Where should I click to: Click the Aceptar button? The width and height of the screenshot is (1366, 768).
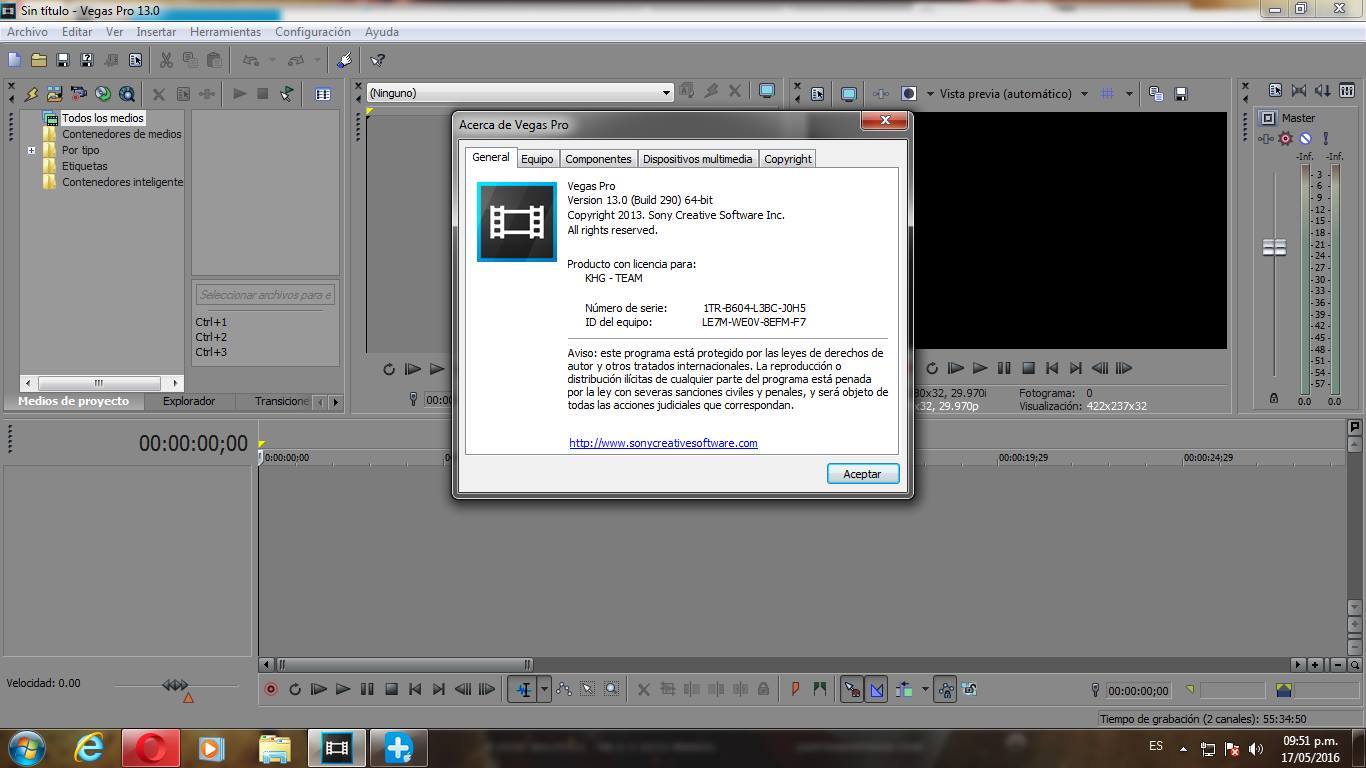pyautogui.click(x=863, y=474)
